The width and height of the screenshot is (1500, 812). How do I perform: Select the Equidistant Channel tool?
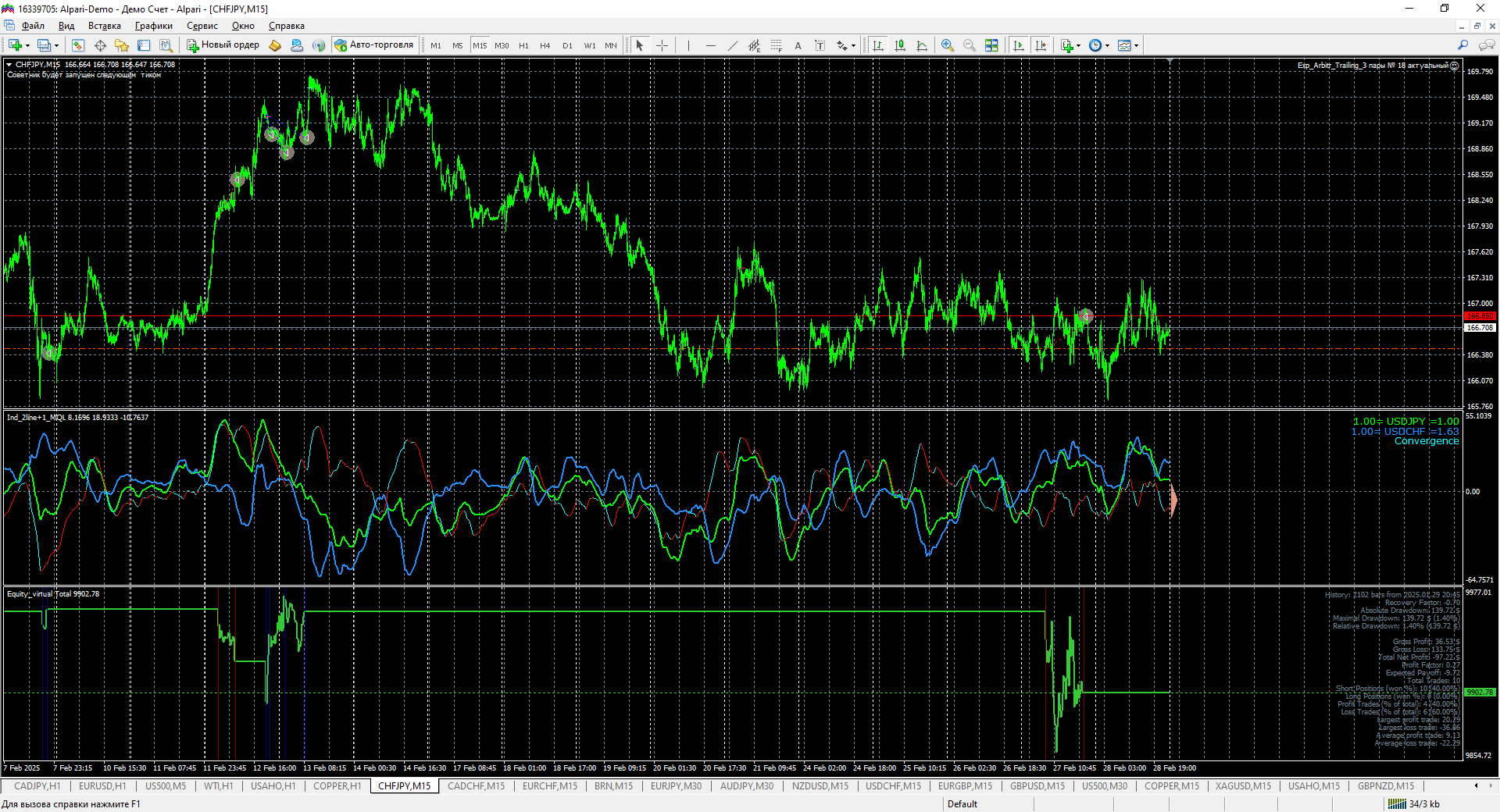coord(754,45)
